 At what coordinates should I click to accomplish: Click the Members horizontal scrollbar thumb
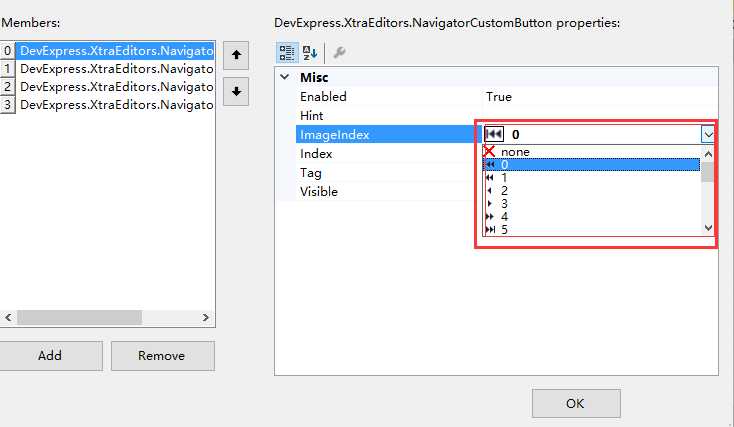point(80,317)
